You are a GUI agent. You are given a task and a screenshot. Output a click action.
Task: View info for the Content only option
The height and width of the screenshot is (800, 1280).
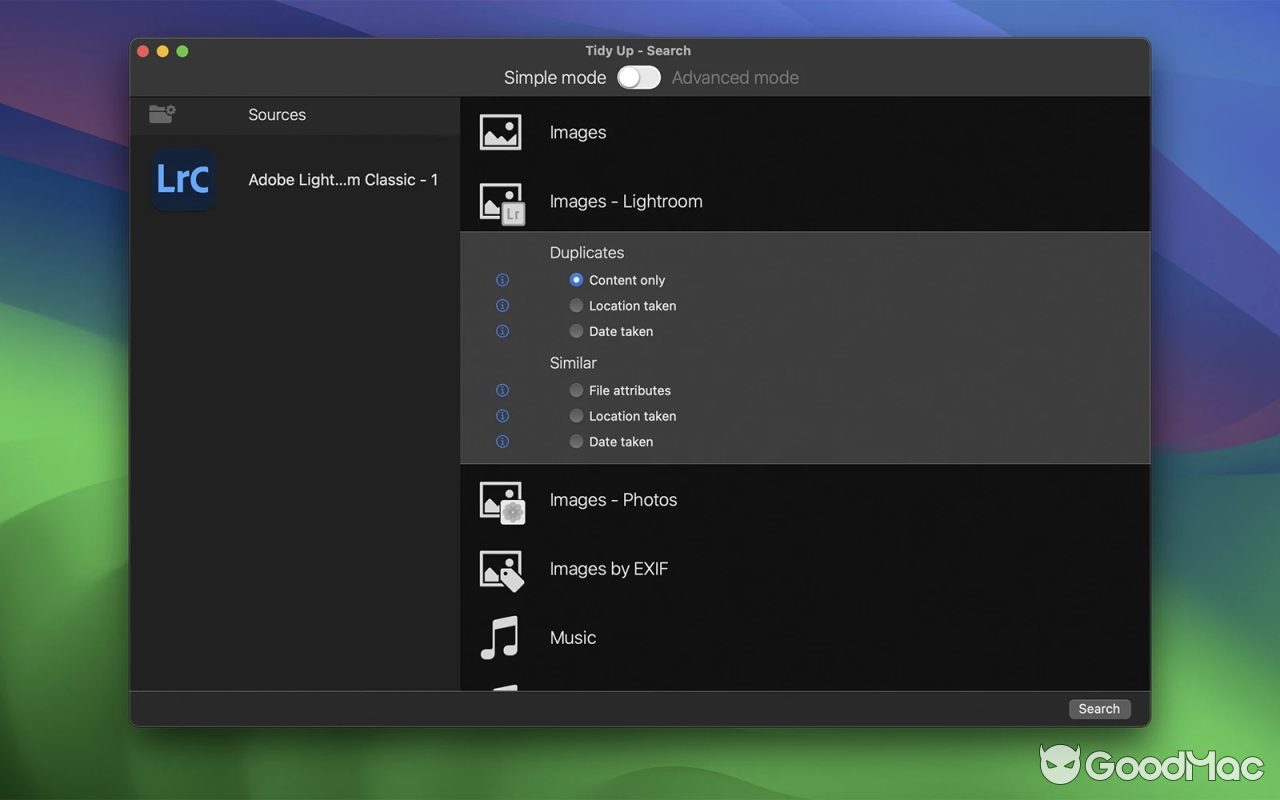502,280
